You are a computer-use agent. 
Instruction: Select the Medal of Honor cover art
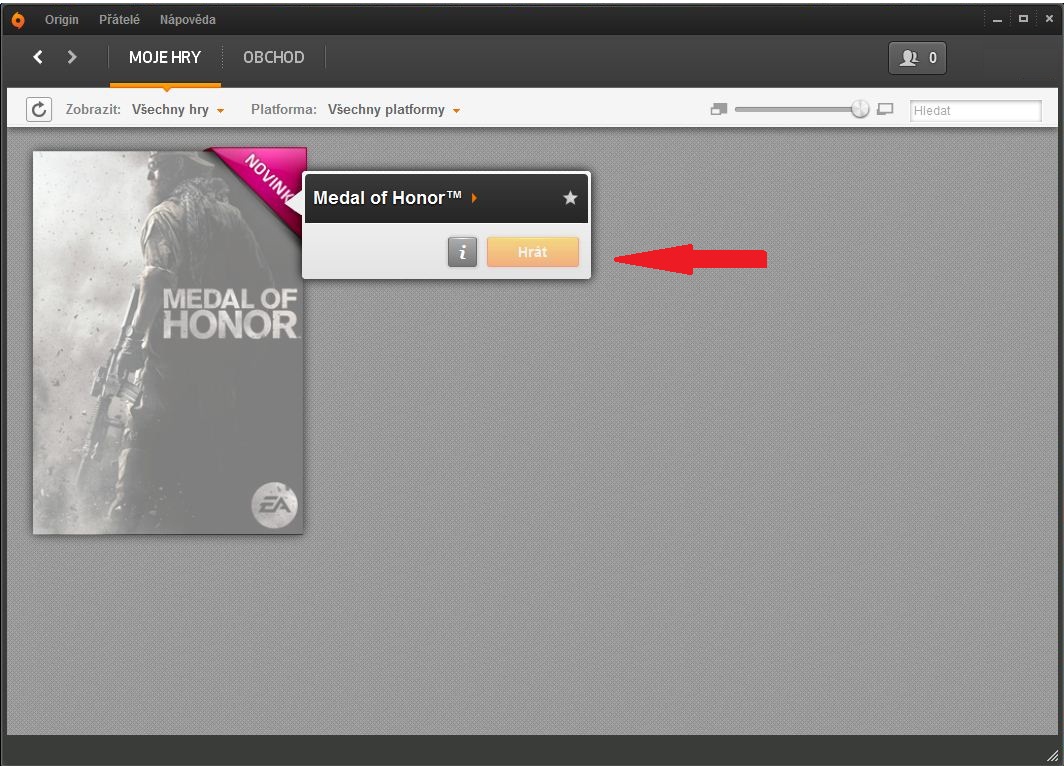point(168,342)
